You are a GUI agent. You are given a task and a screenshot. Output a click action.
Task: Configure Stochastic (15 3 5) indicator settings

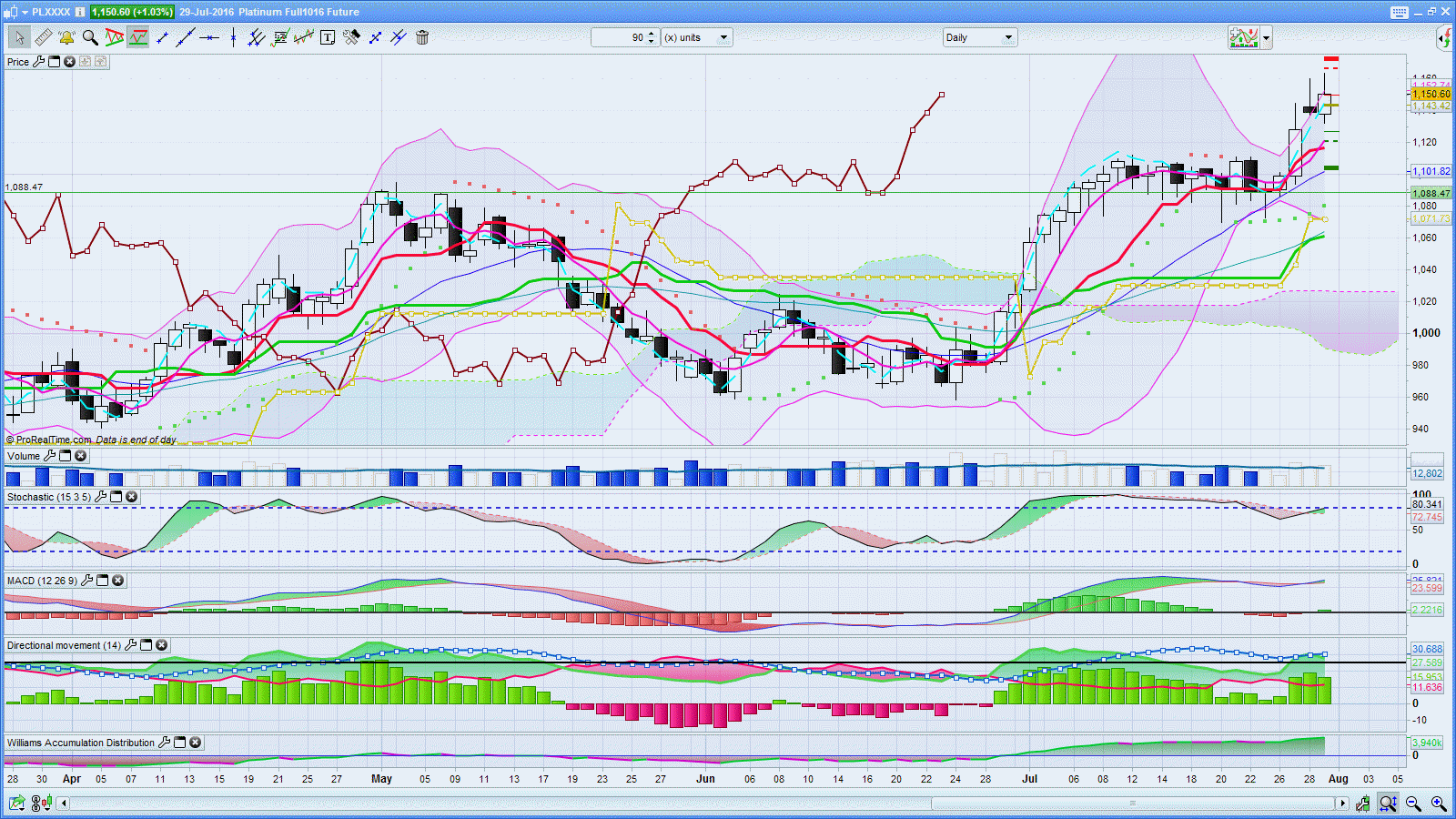101,497
